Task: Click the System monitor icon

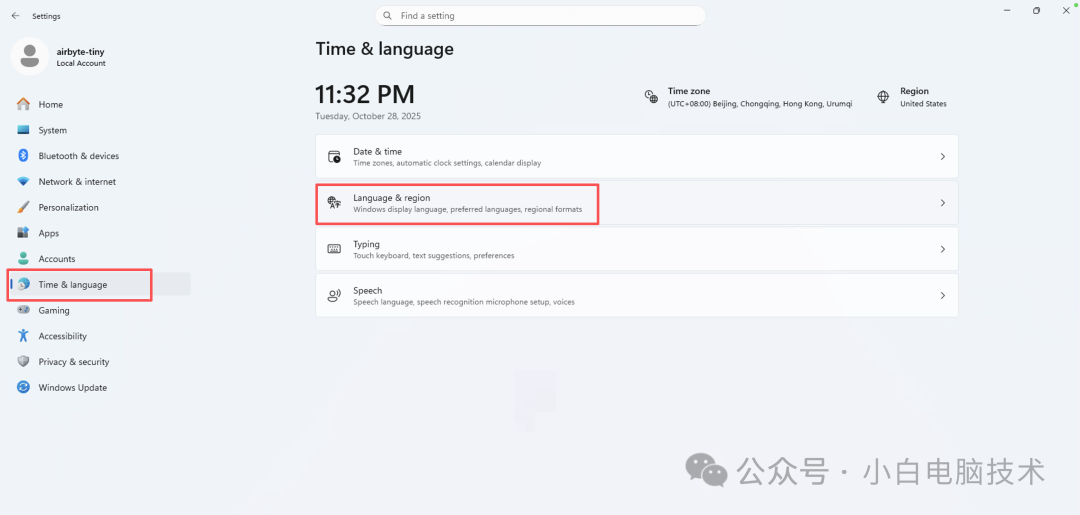Action: coord(23,130)
